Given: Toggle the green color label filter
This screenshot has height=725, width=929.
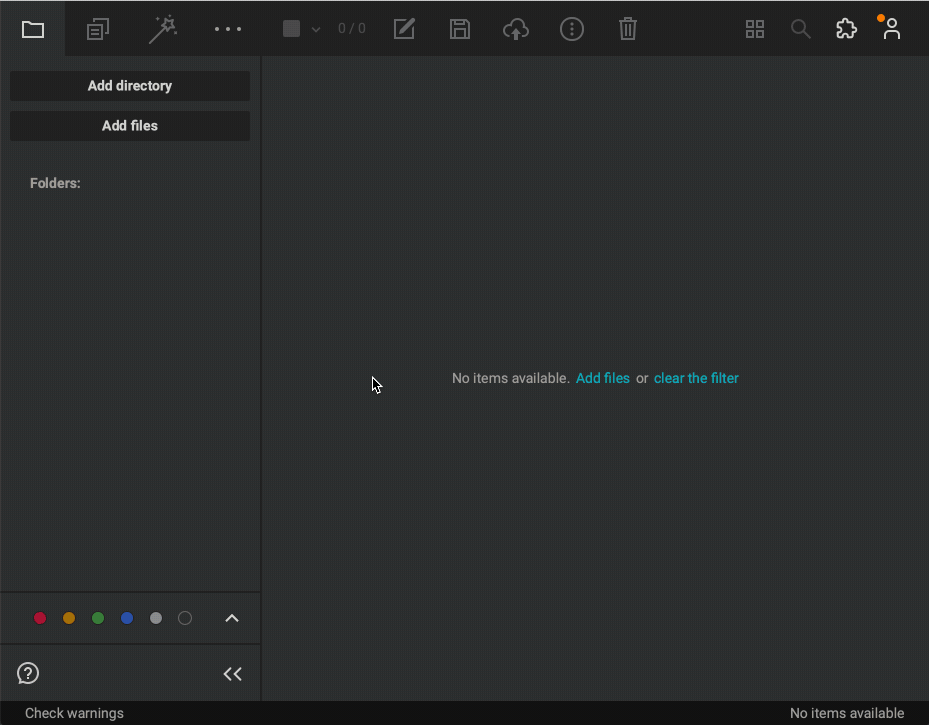Looking at the screenshot, I should pos(98,618).
